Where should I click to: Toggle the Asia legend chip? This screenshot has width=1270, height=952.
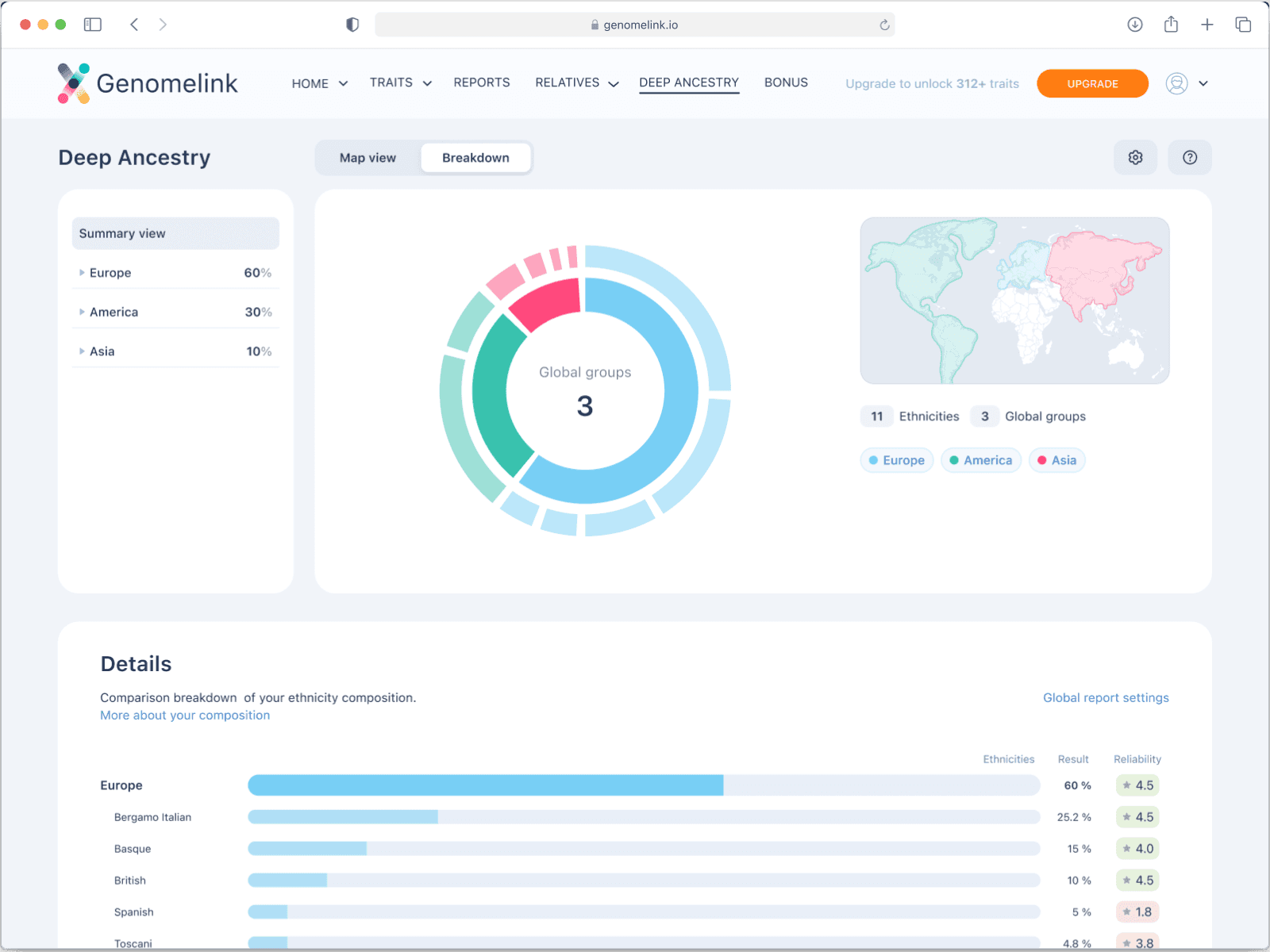pos(1056,460)
